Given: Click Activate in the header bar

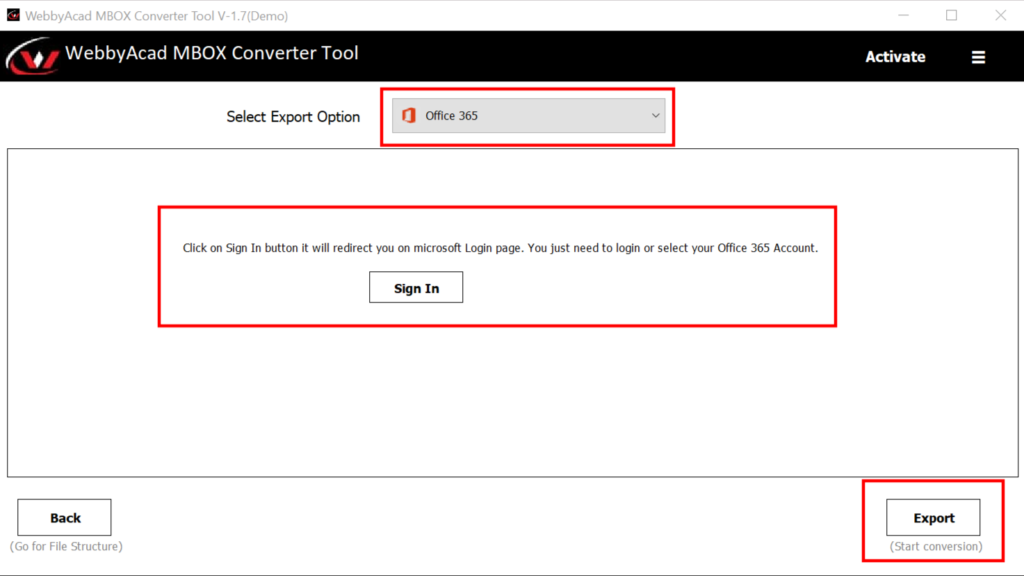Looking at the screenshot, I should pos(895,57).
